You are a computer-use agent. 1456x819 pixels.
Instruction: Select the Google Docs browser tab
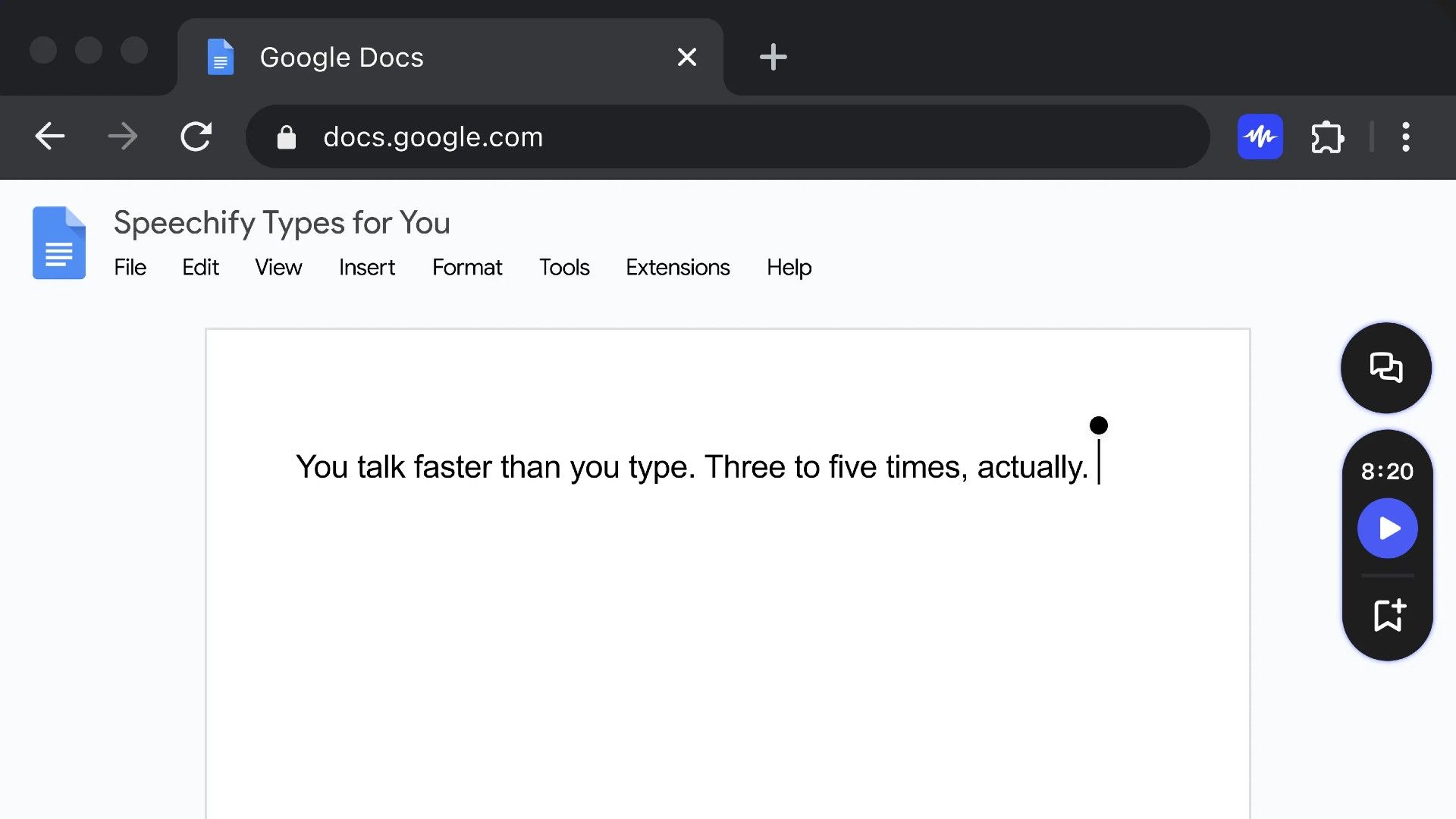tap(450, 57)
